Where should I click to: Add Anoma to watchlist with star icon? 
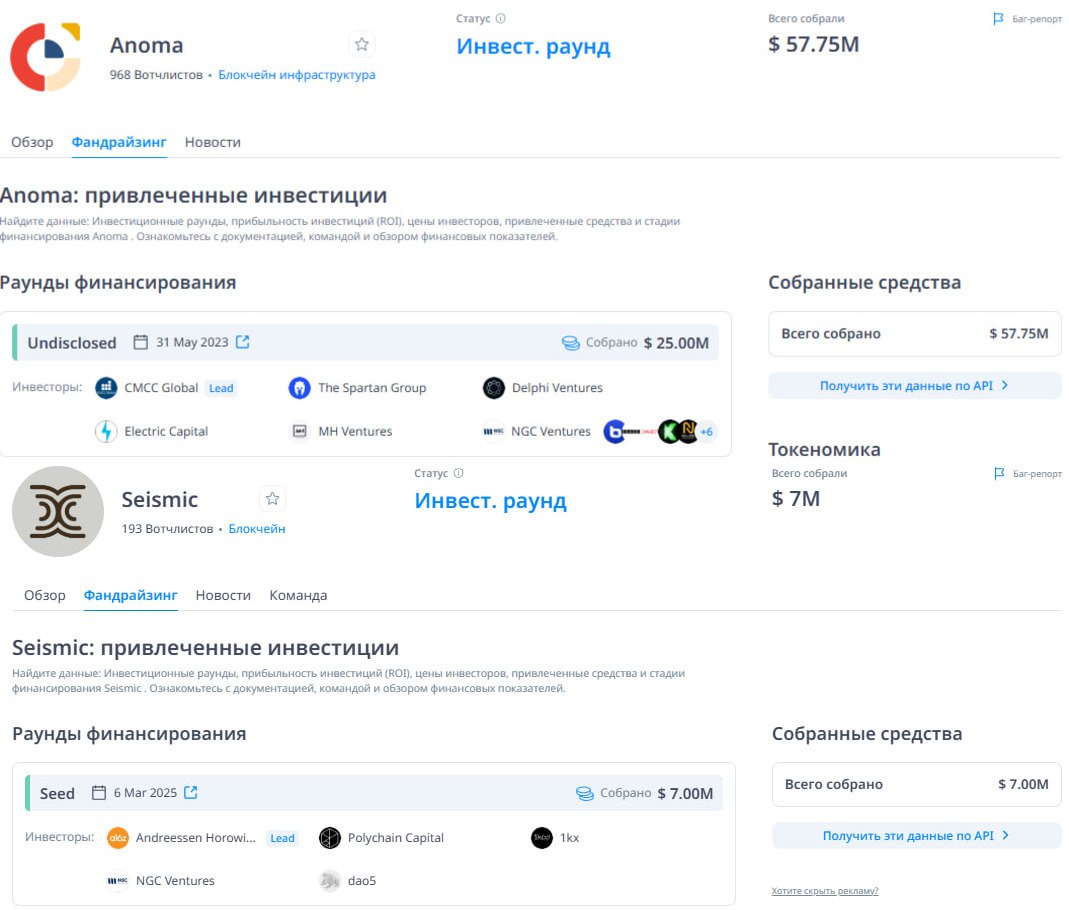361,45
